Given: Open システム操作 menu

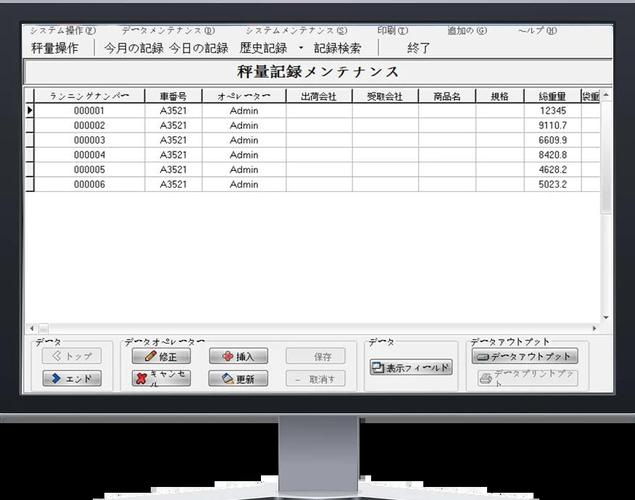Looking at the screenshot, I should click(63, 31).
